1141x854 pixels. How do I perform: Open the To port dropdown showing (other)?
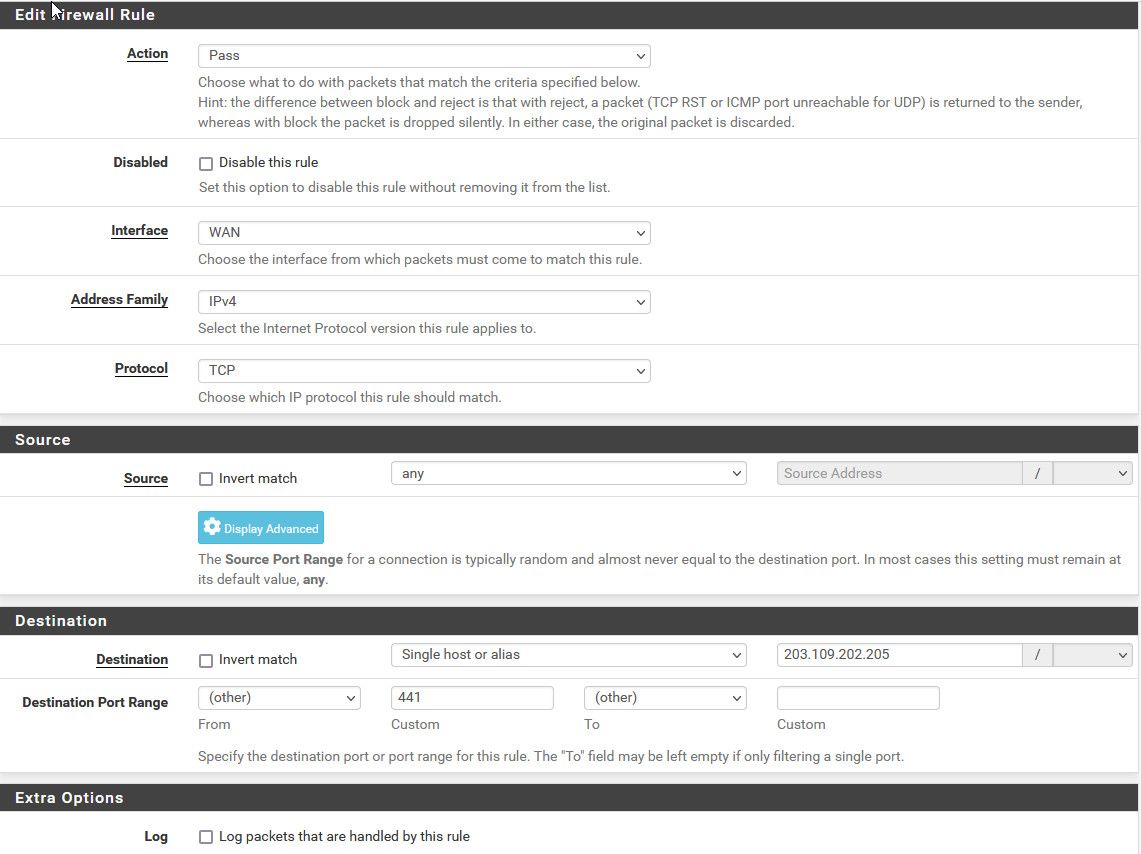point(665,698)
